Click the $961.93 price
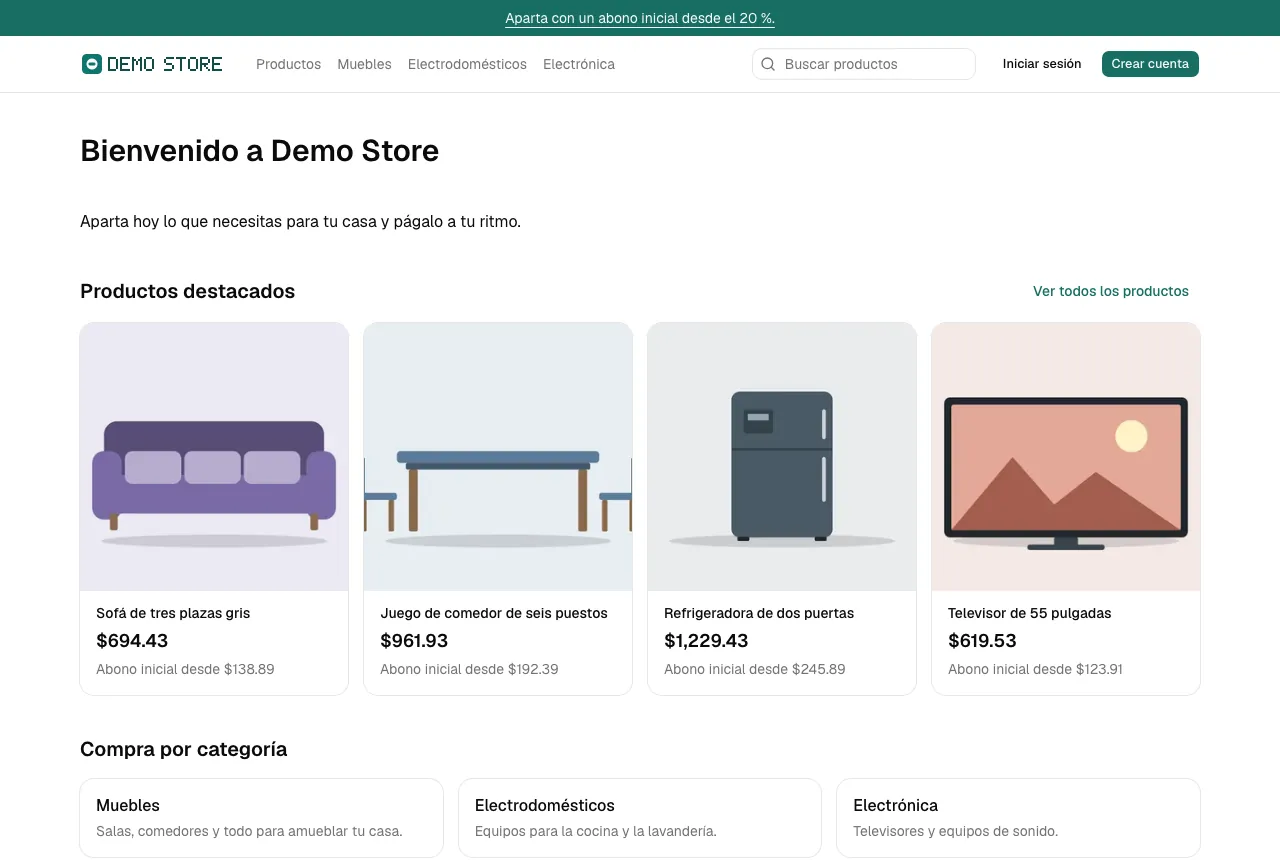This screenshot has width=1280, height=860. [414, 641]
